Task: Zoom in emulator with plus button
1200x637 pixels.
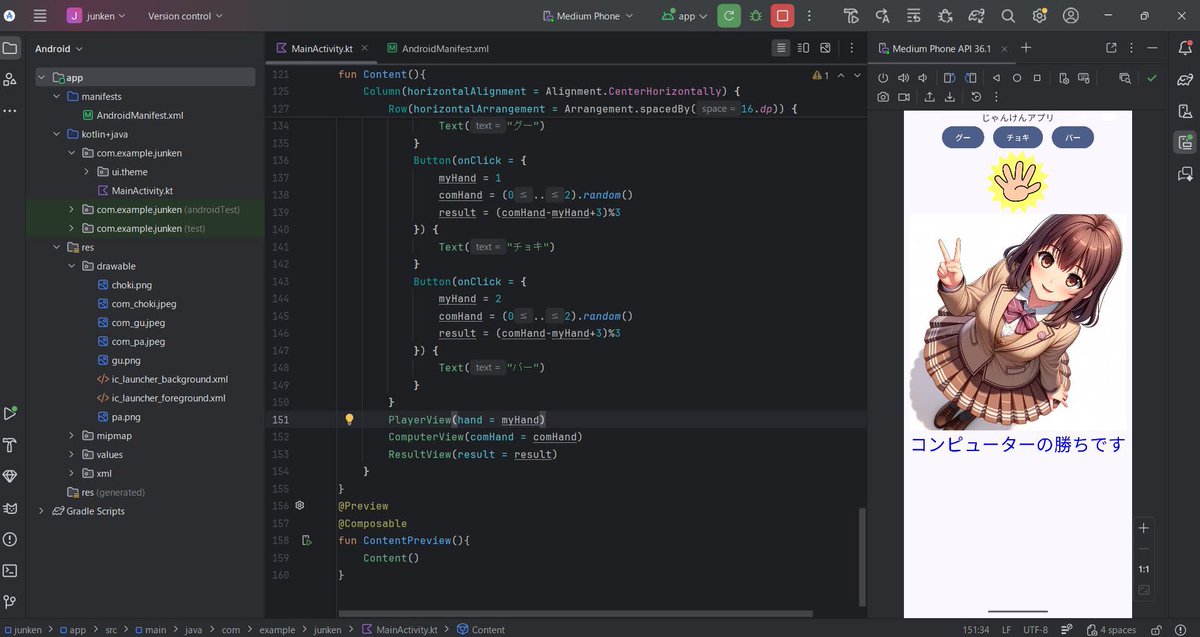Action: point(1144,528)
